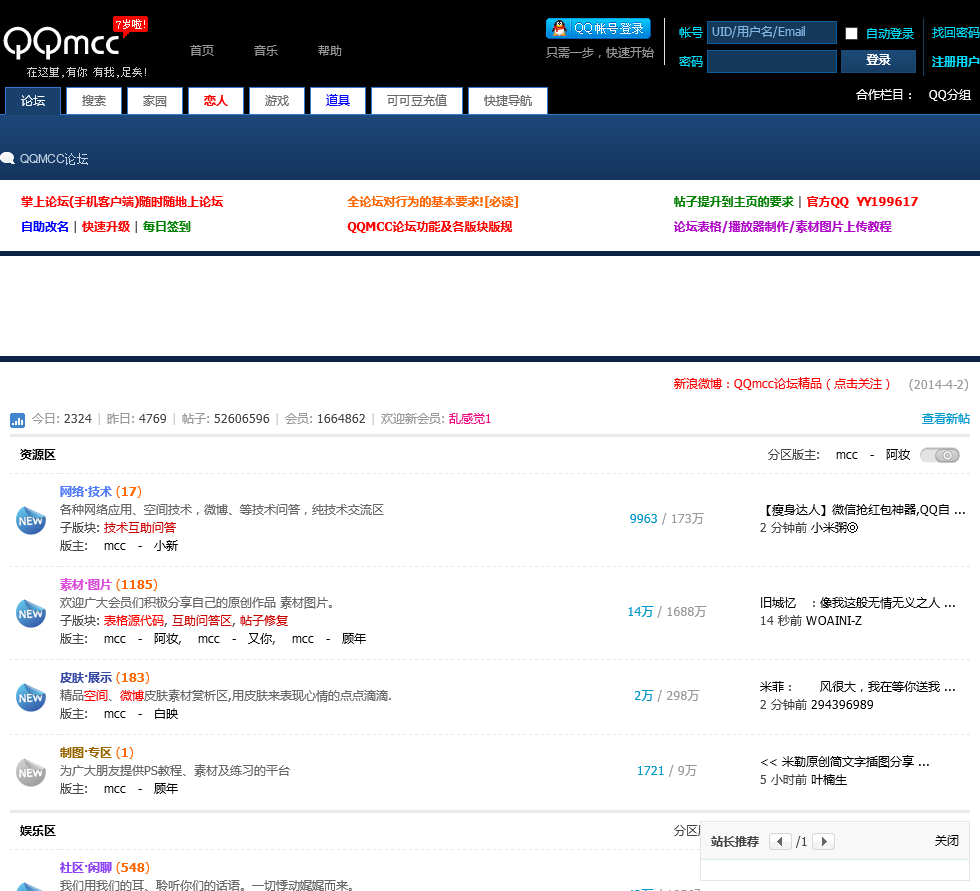
Task: Click 帮助 in top menu
Action: pyautogui.click(x=329, y=51)
